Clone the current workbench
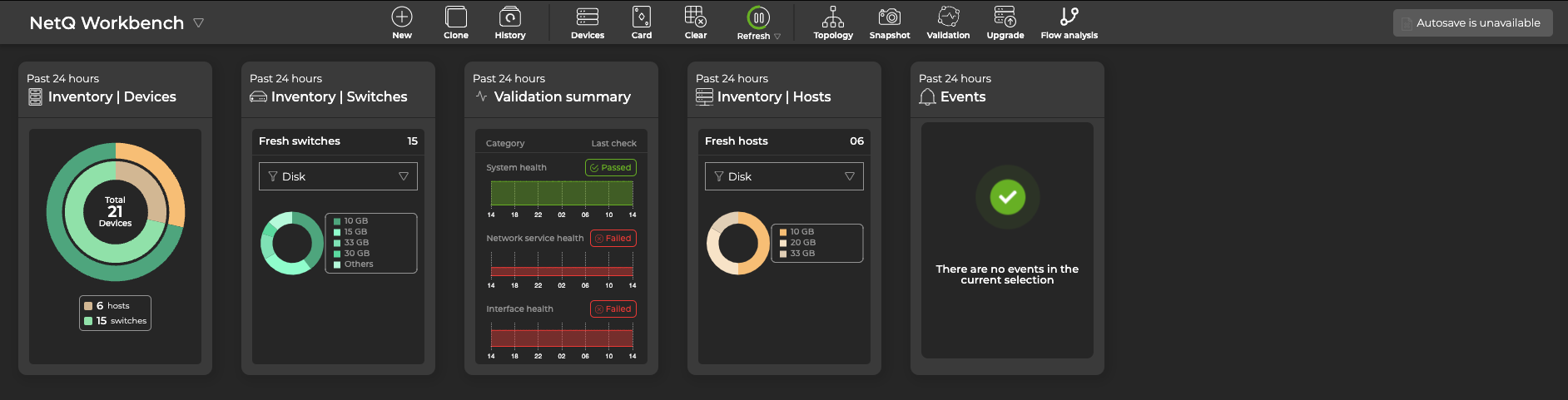Viewport: 1568px width, 400px height. tap(456, 17)
